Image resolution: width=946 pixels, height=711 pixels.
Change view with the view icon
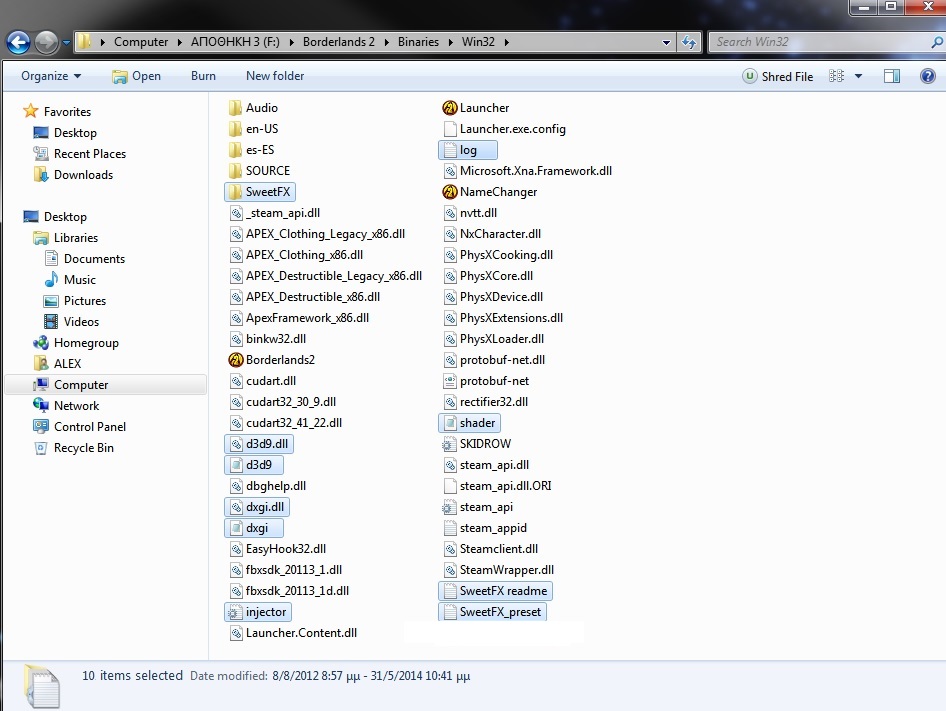point(836,76)
